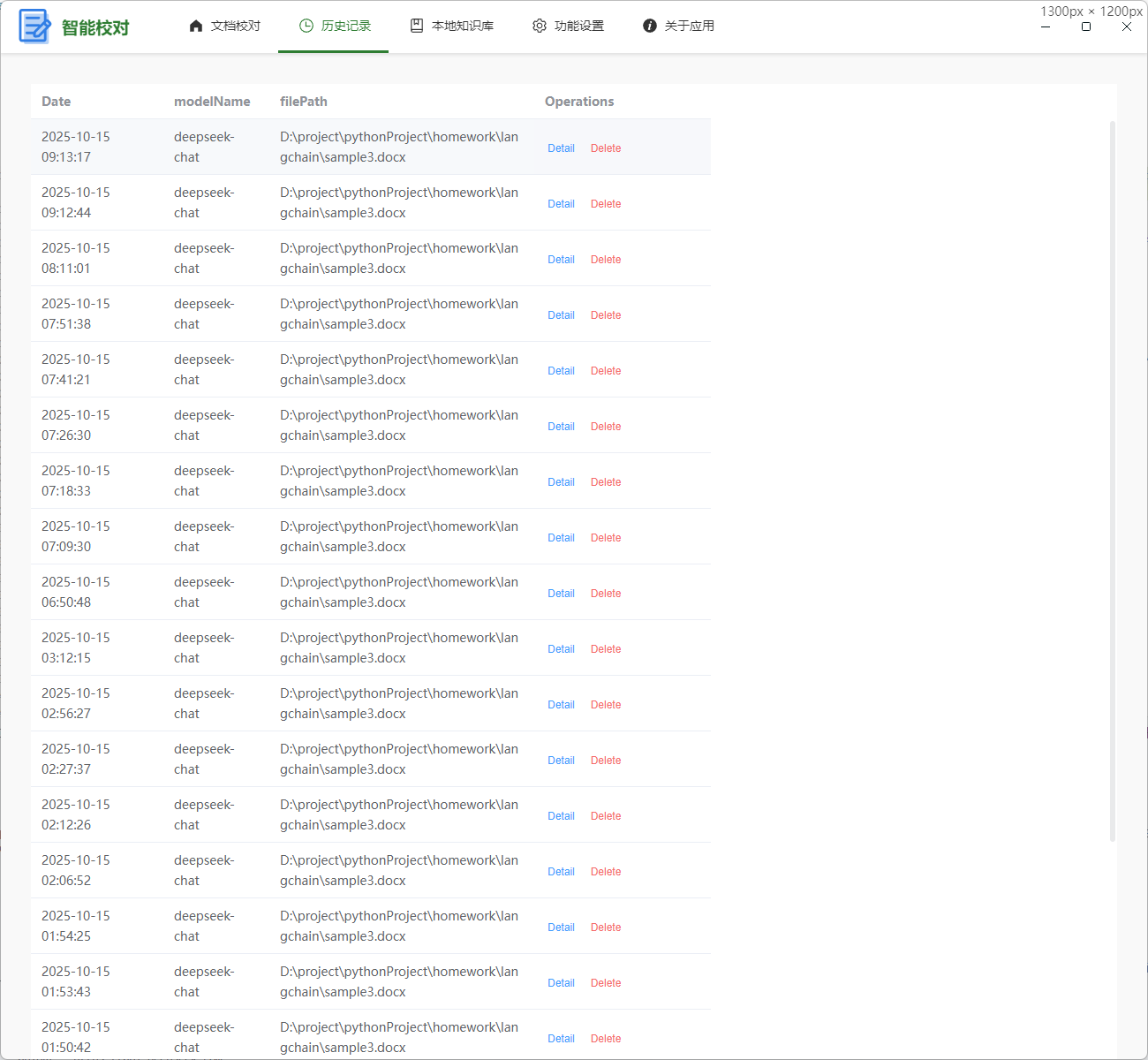
Task: Open Detail for the 02:56:27 record
Action: point(561,705)
